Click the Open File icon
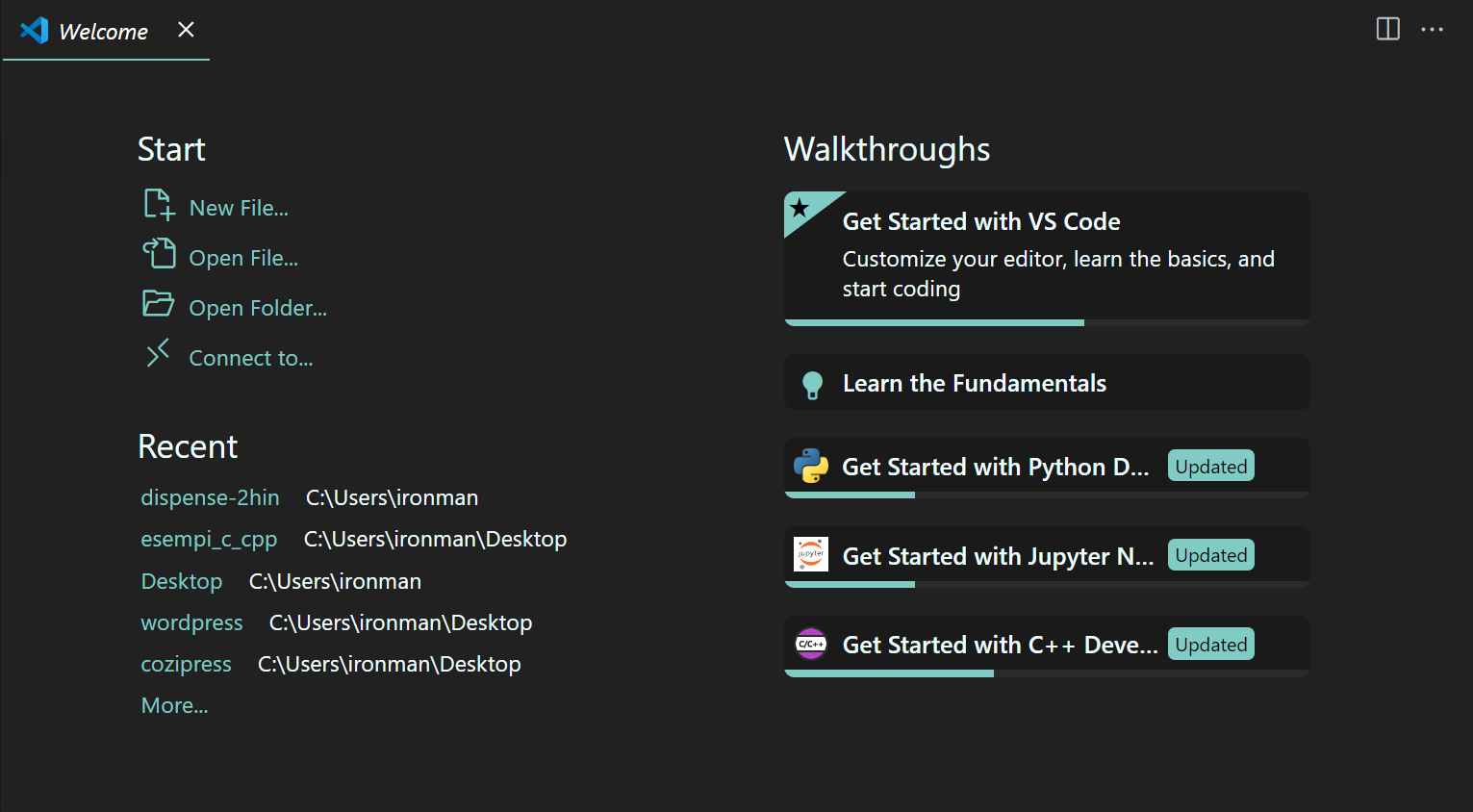The height and width of the screenshot is (812, 1473). click(159, 254)
